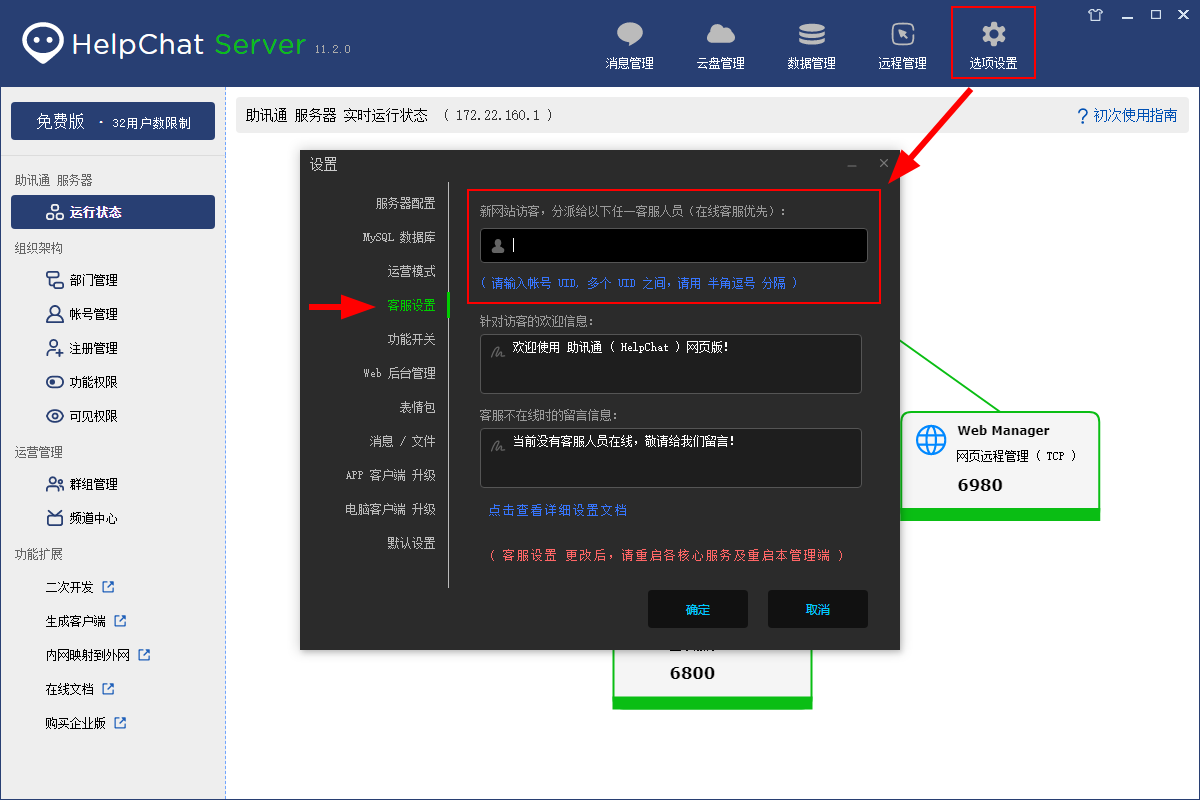1200x800 pixels.
Task: Click the 运行状态 sidebar icon
Action: pyautogui.click(x=55, y=212)
